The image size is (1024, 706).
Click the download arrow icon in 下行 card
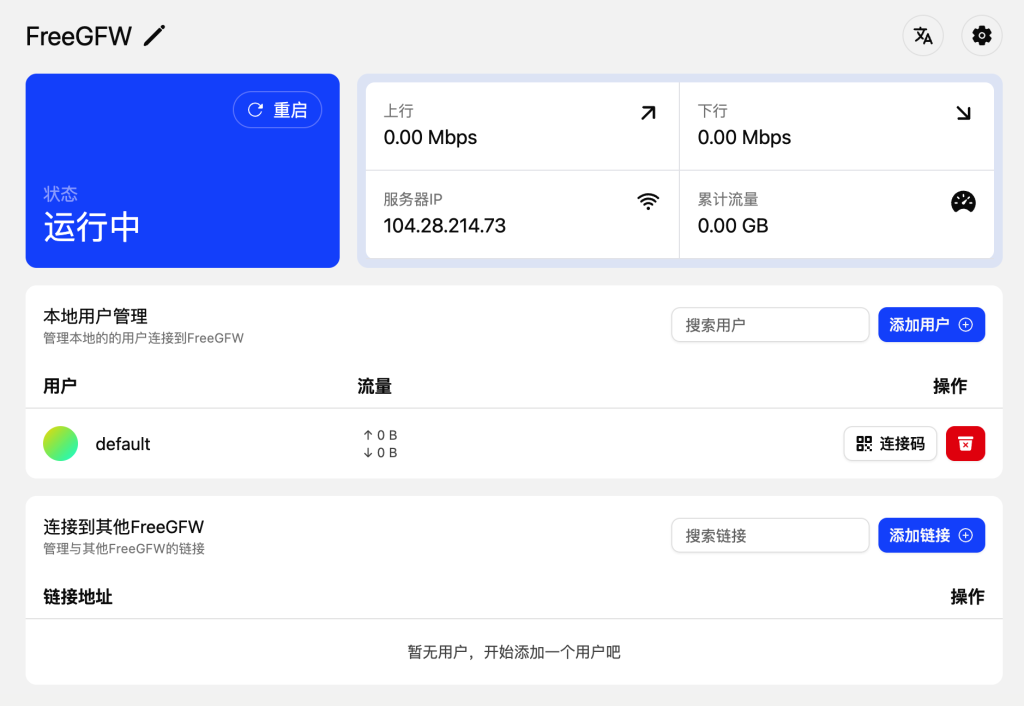point(963,113)
